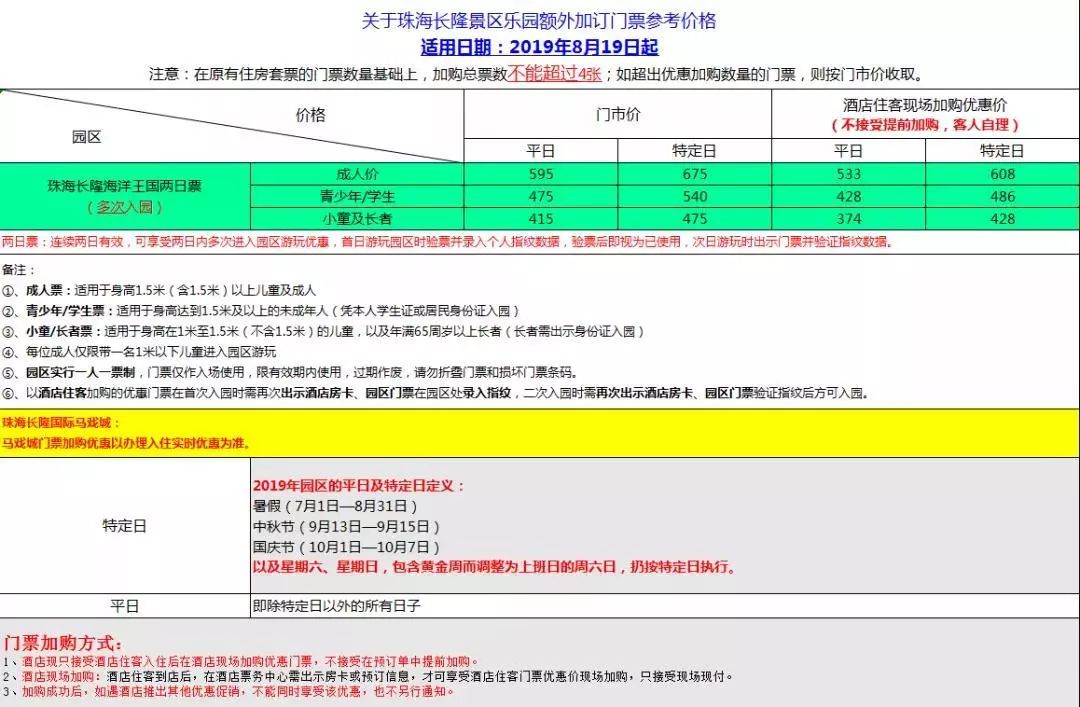
Task: Click child and senior discounted special day 428
Action: (x=1002, y=218)
